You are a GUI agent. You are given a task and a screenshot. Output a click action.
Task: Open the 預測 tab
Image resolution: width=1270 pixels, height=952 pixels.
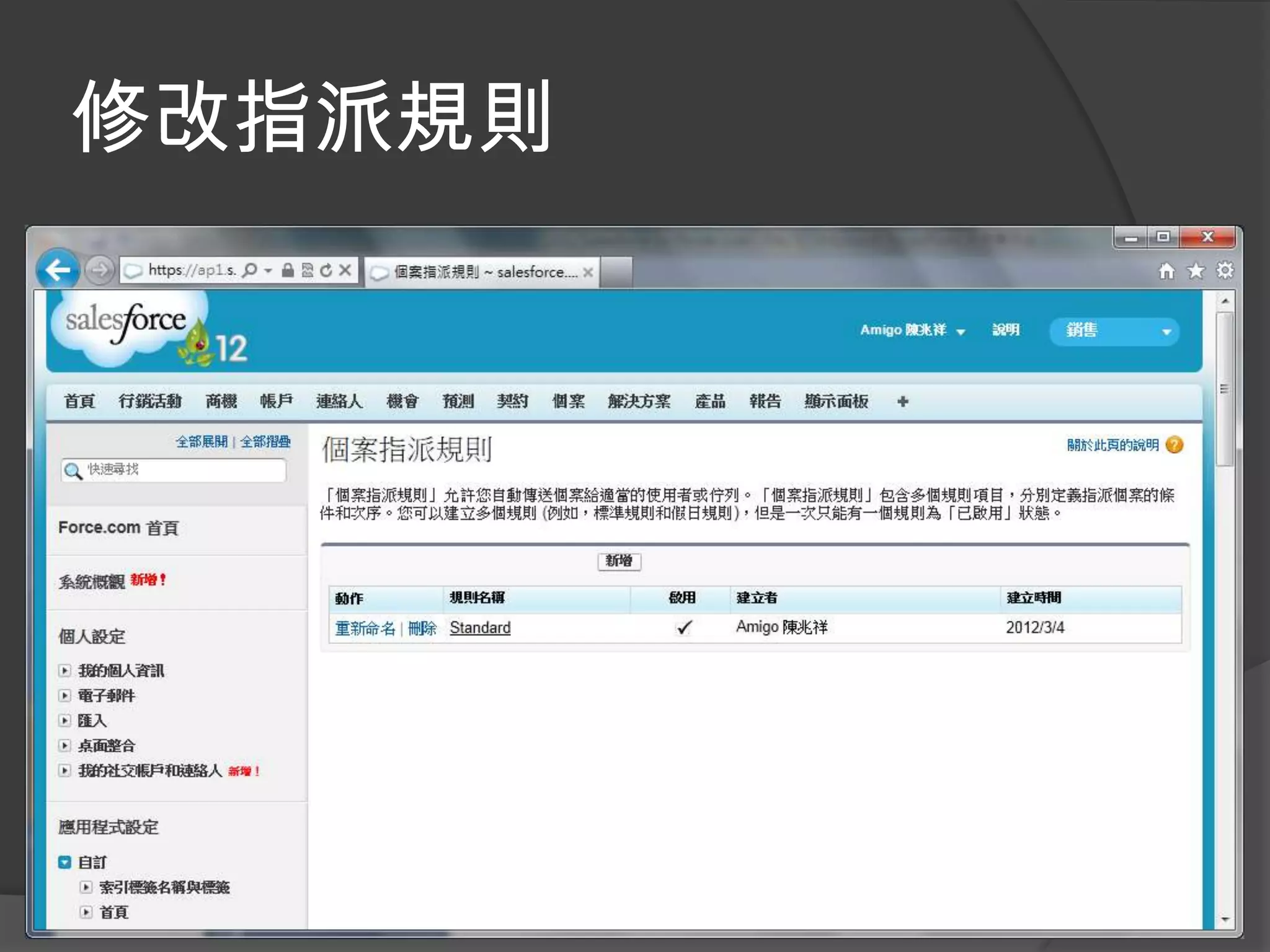pyautogui.click(x=458, y=402)
